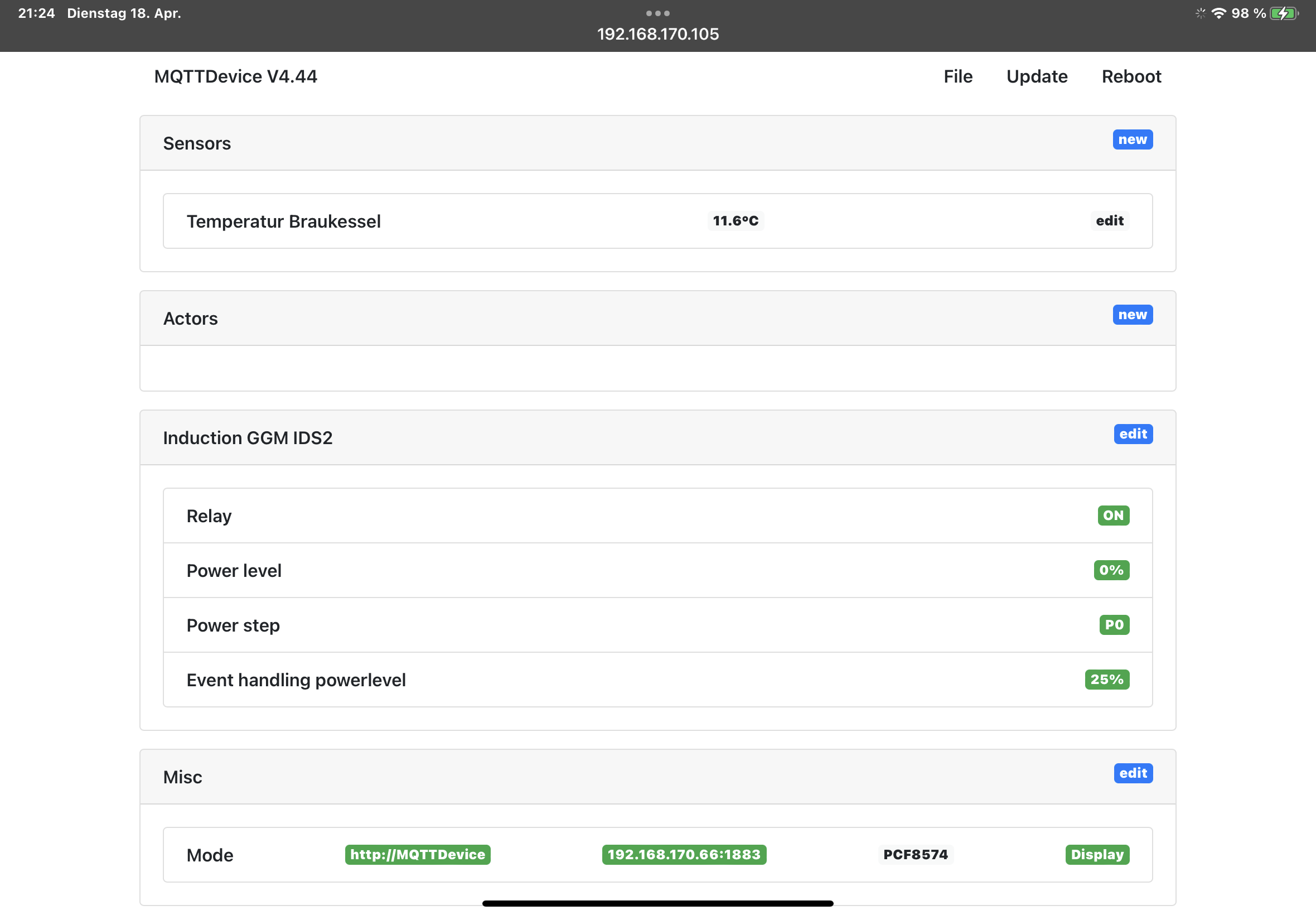Click Event handling powerlevel 25% badge

pyautogui.click(x=1106, y=680)
